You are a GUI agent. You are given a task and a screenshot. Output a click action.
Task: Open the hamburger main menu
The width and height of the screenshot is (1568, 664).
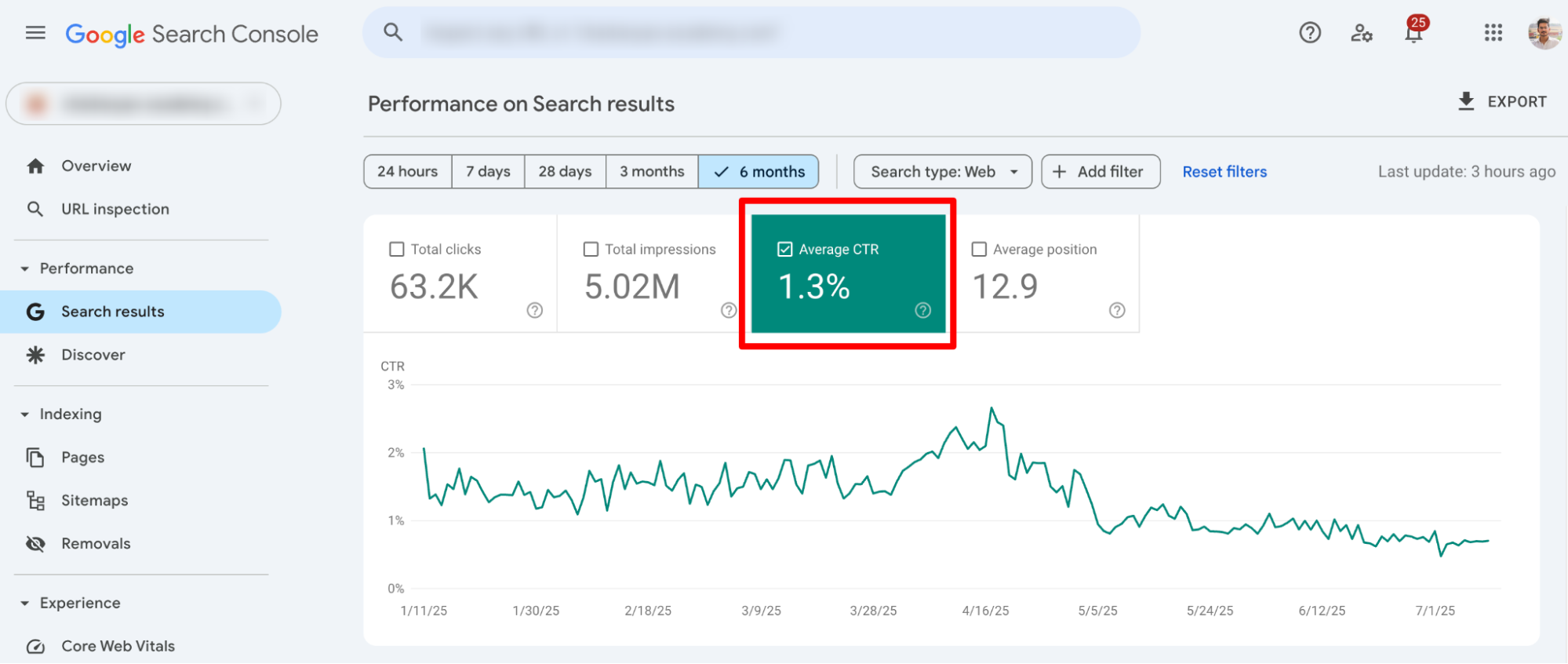(35, 33)
